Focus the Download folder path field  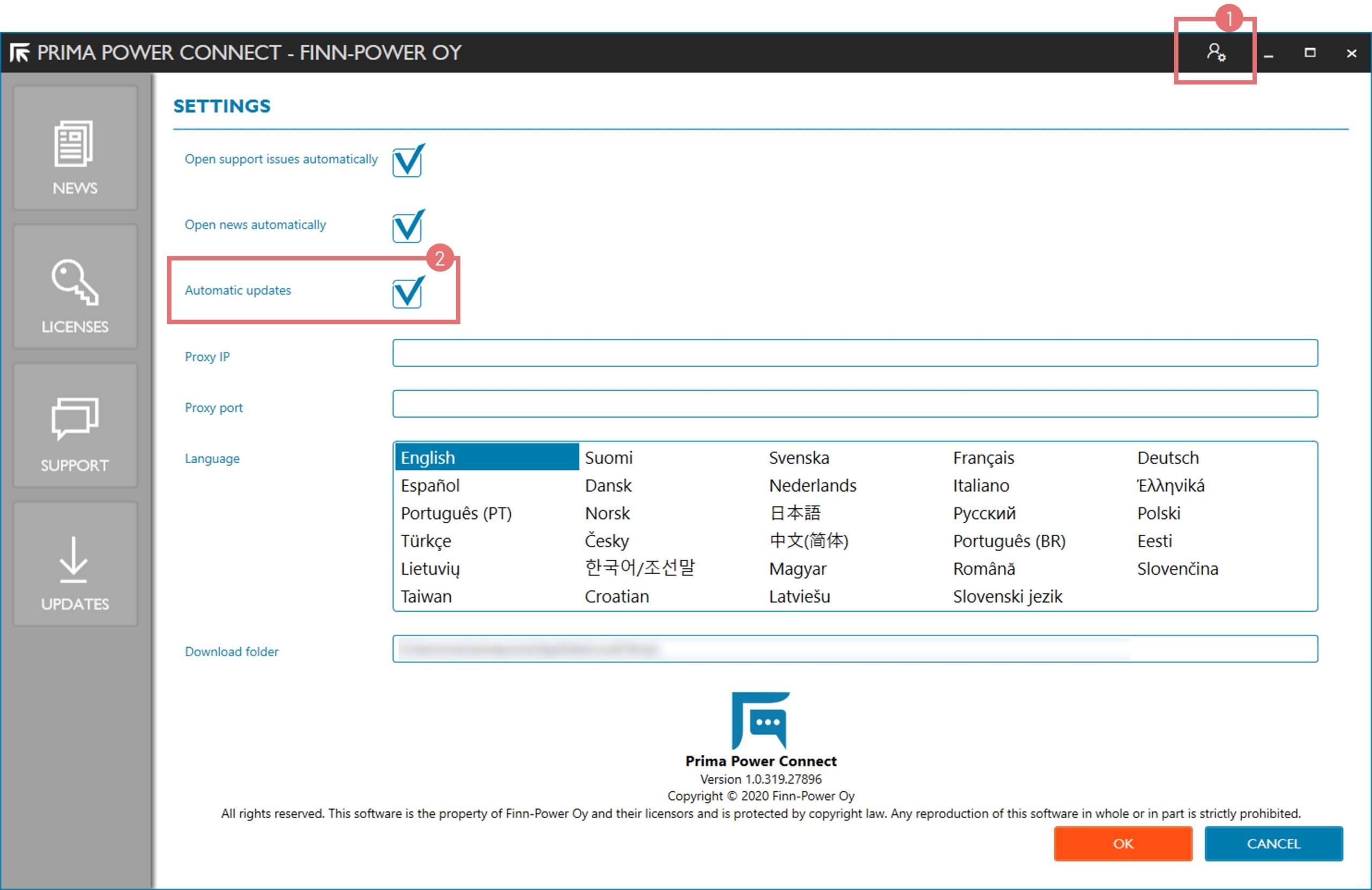coord(855,649)
